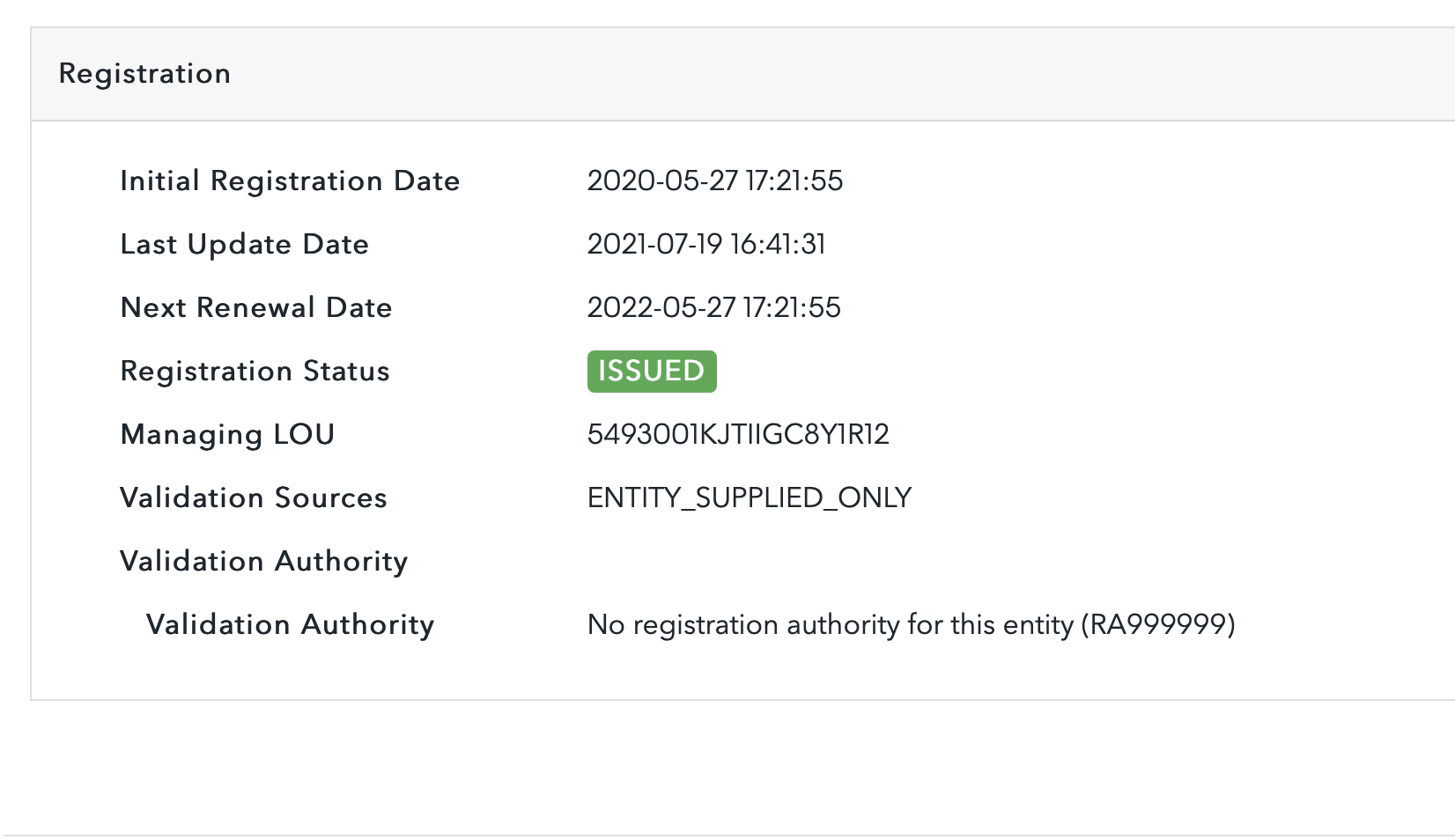
Task: Open the 5493001KJTIIGC8Y1R12 LOU code
Action: [738, 435]
